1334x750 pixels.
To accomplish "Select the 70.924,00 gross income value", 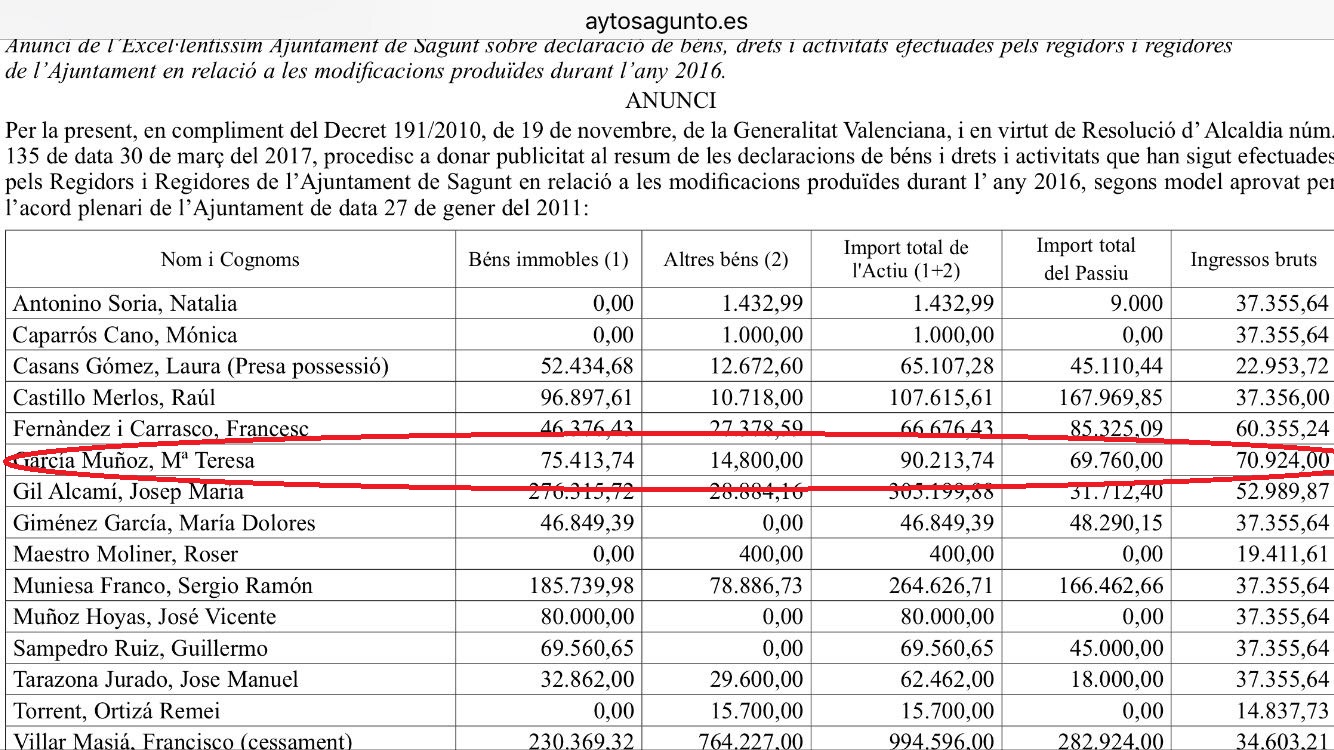I will [1282, 461].
